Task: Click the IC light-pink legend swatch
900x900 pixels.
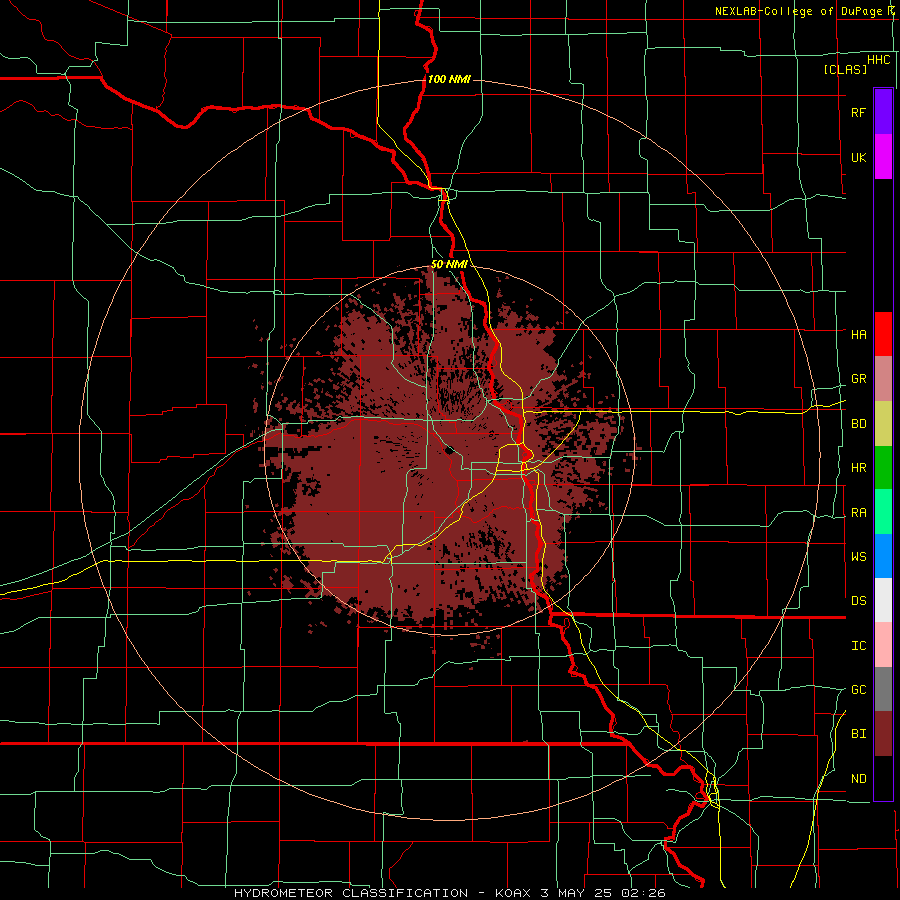Action: [x=883, y=645]
